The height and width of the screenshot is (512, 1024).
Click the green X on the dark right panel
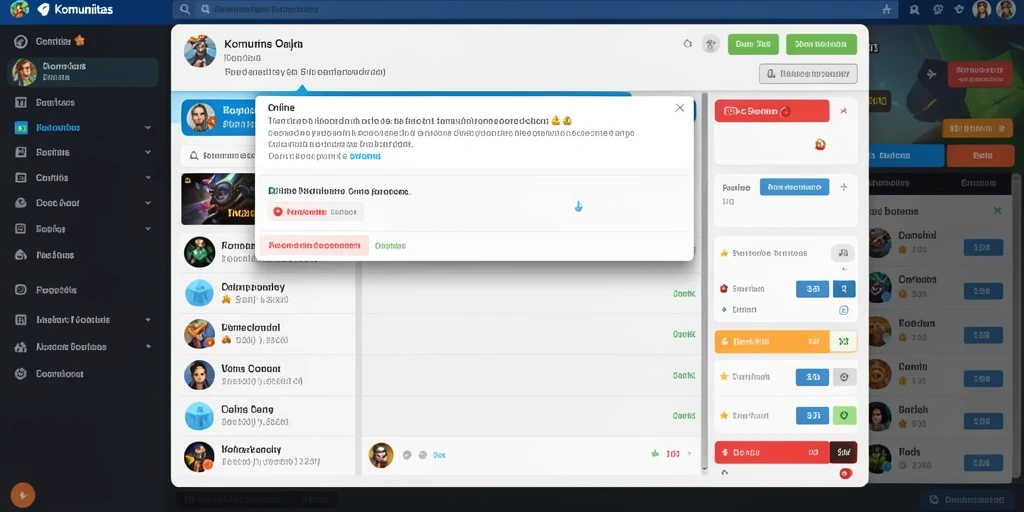[997, 210]
